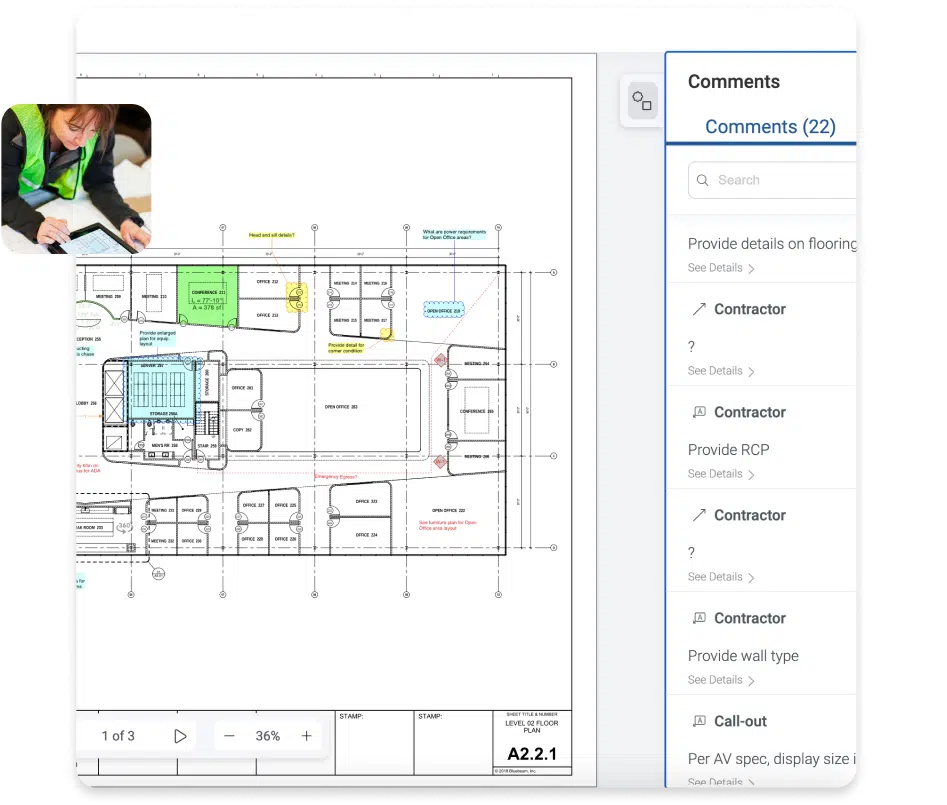This screenshot has height=805, width=947.
Task: Click text box icon above Provide RCP
Action: click(x=699, y=413)
